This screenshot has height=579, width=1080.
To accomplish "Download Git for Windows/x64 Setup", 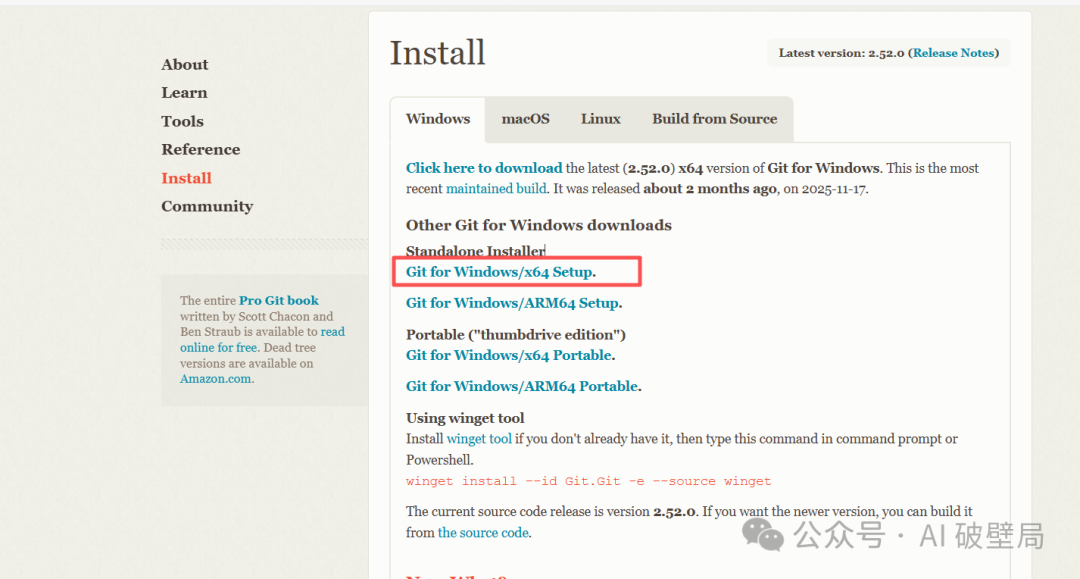I will [x=499, y=272].
